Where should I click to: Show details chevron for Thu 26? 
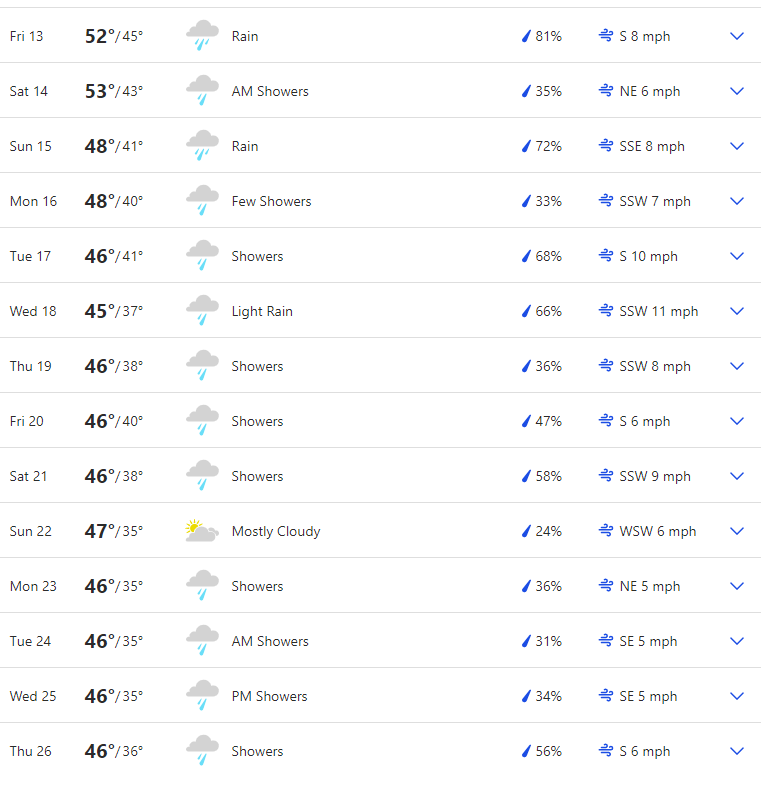point(737,751)
